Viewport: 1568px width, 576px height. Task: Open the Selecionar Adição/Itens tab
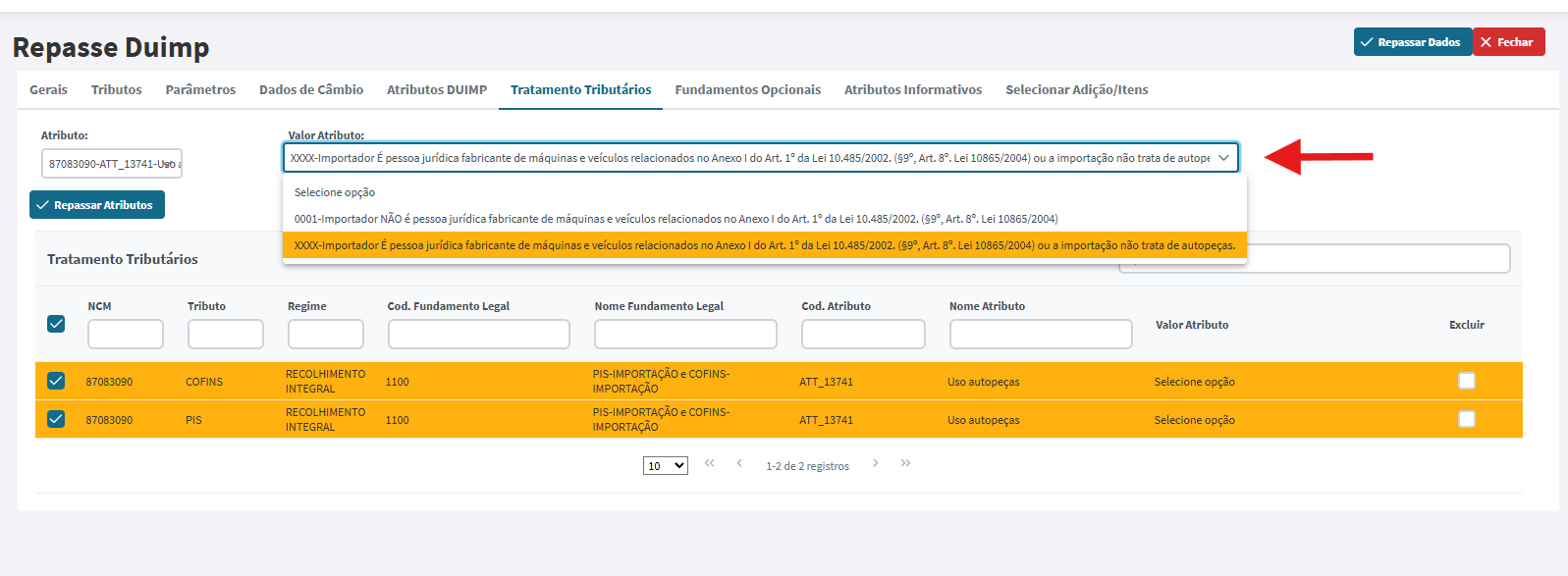pos(1076,89)
